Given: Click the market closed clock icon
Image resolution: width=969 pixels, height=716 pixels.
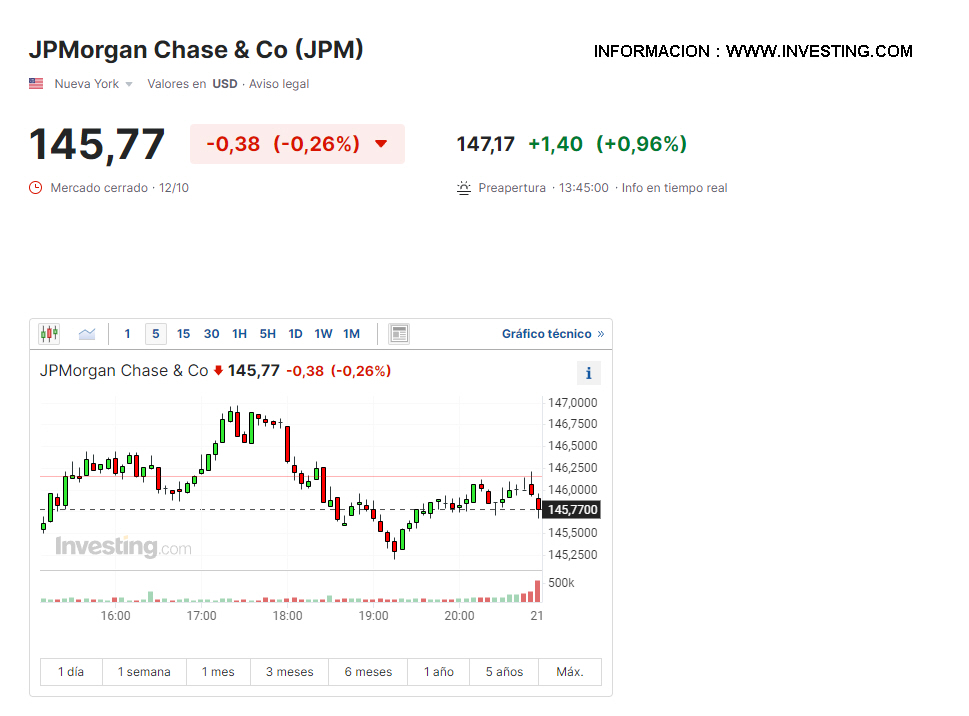Looking at the screenshot, I should pyautogui.click(x=36, y=188).
